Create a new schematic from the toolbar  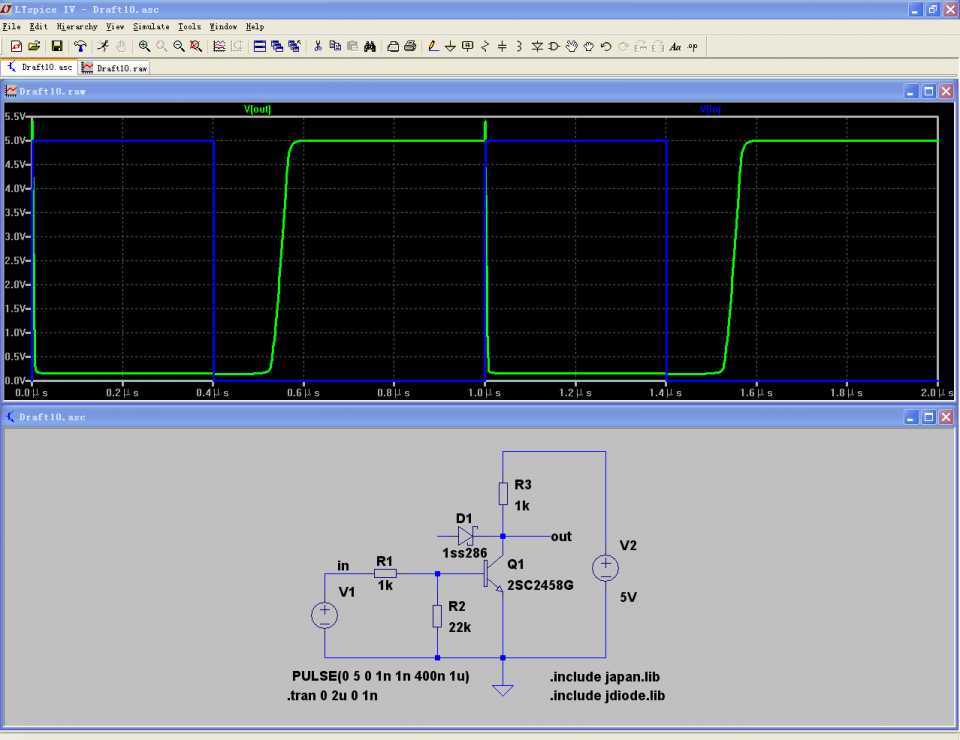pos(16,46)
